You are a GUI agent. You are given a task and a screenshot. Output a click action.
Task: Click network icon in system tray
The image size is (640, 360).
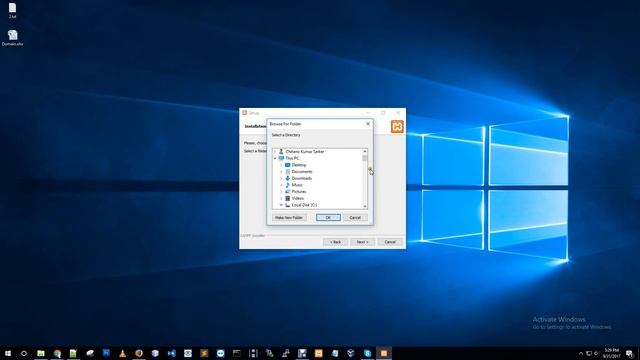pyautogui.click(x=589, y=353)
